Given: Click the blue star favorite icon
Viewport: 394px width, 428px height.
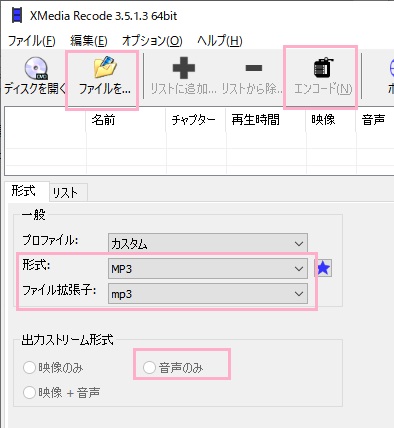Looking at the screenshot, I should pos(323,268).
